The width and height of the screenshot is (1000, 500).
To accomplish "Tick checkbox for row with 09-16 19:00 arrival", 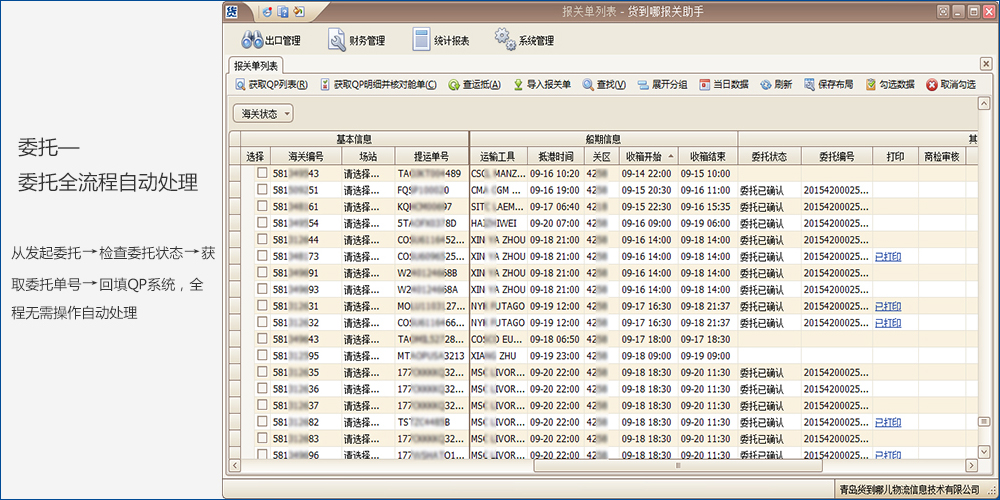I will [262, 190].
